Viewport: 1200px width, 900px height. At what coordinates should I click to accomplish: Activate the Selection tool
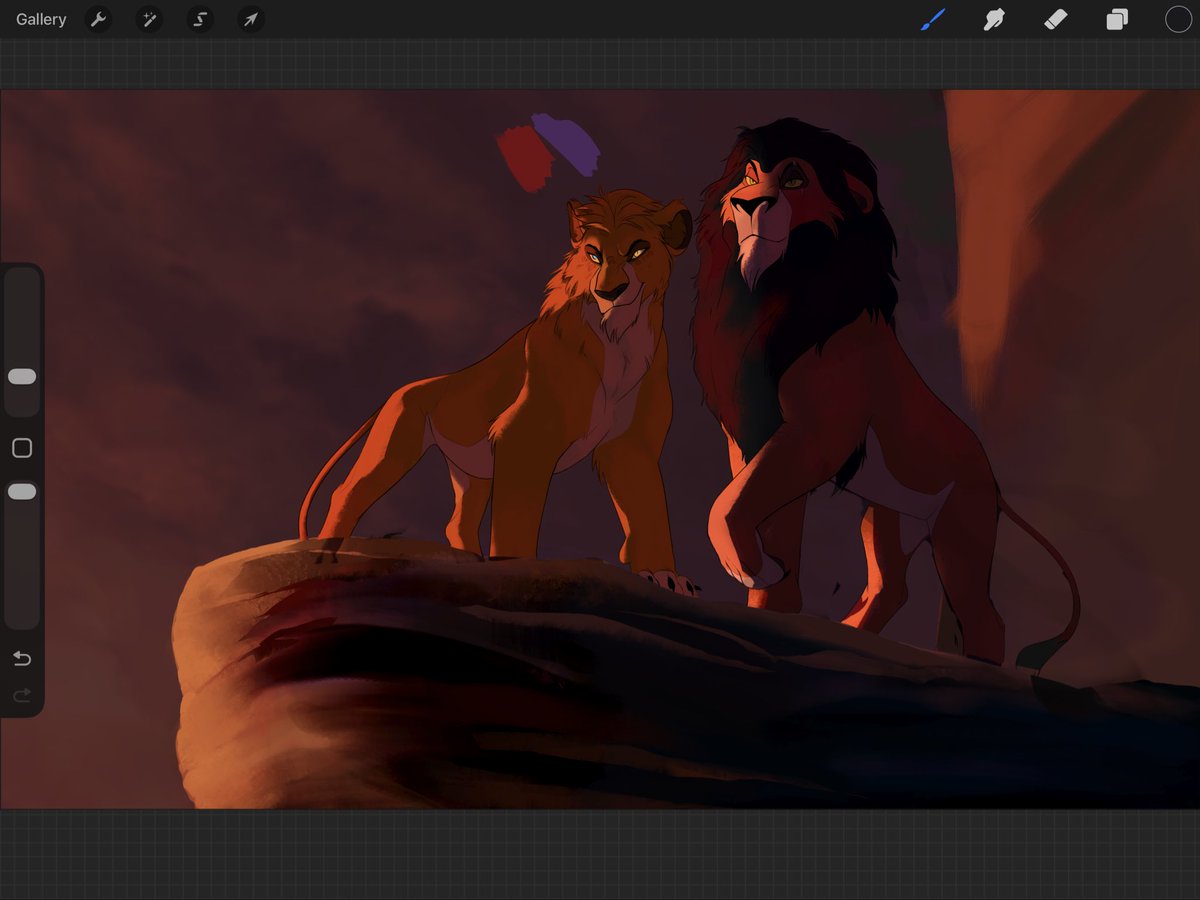[x=200, y=19]
